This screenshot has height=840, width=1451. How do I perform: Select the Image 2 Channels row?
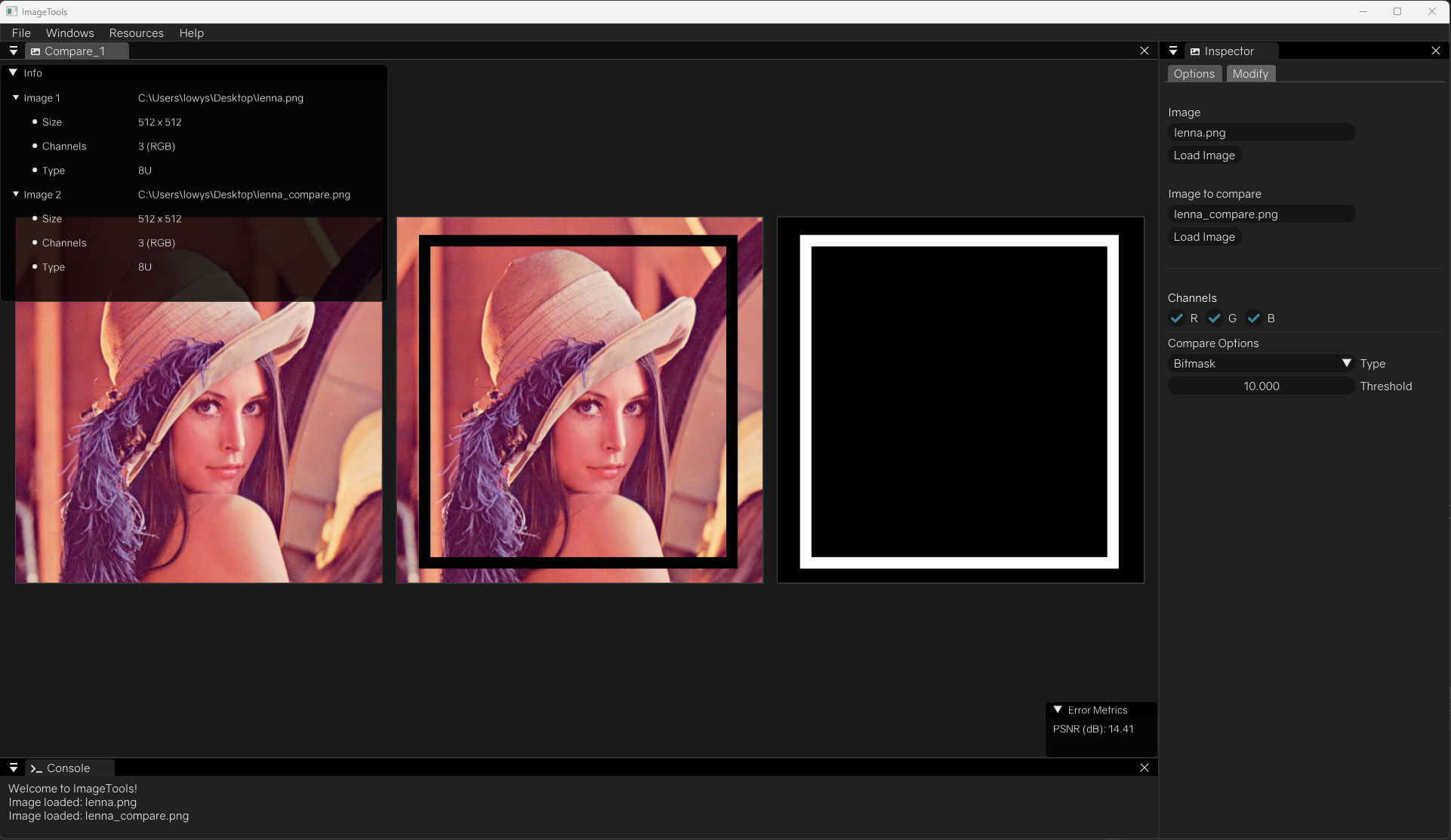point(195,243)
